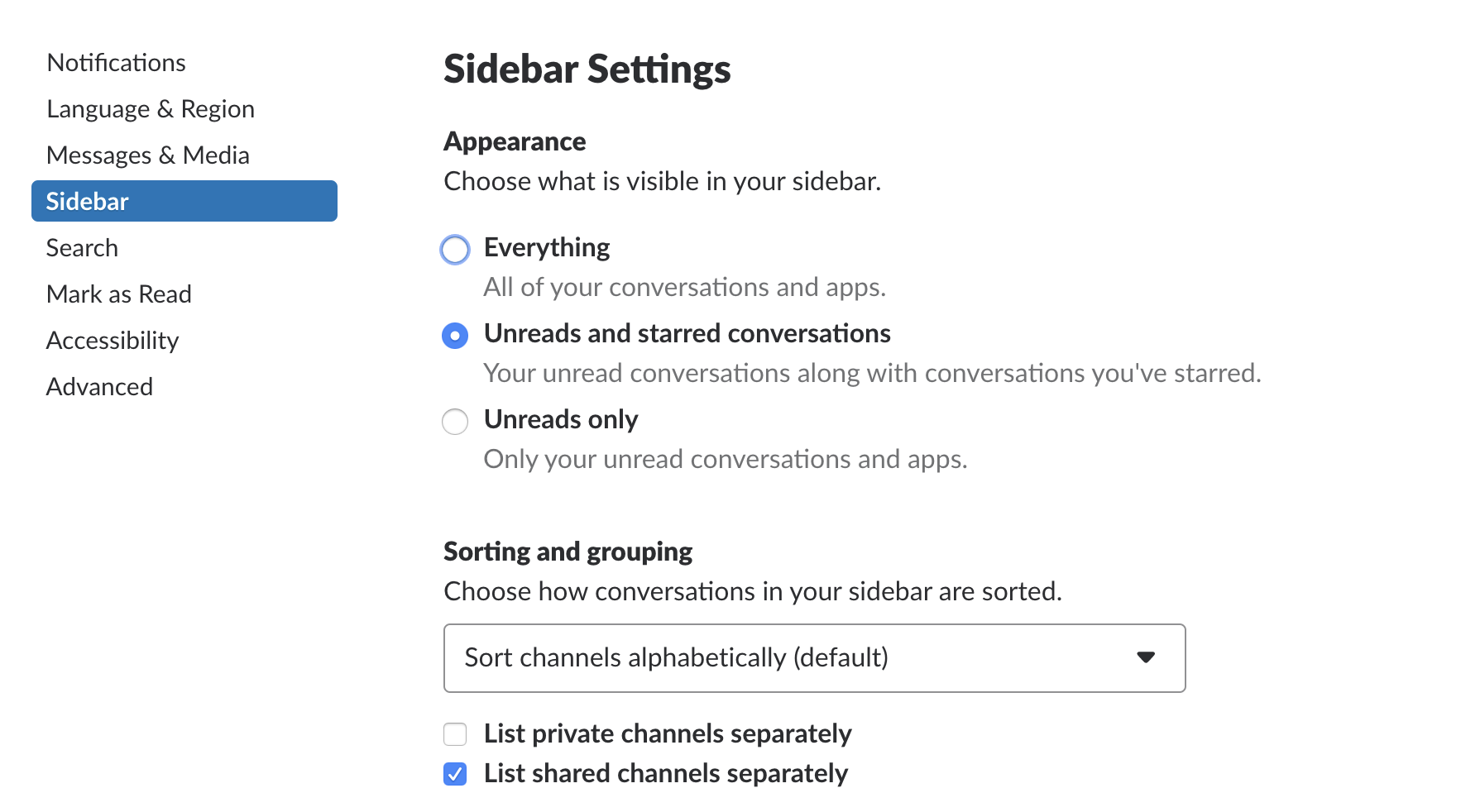
Task: Select the Unreads only radio button
Action: [455, 422]
